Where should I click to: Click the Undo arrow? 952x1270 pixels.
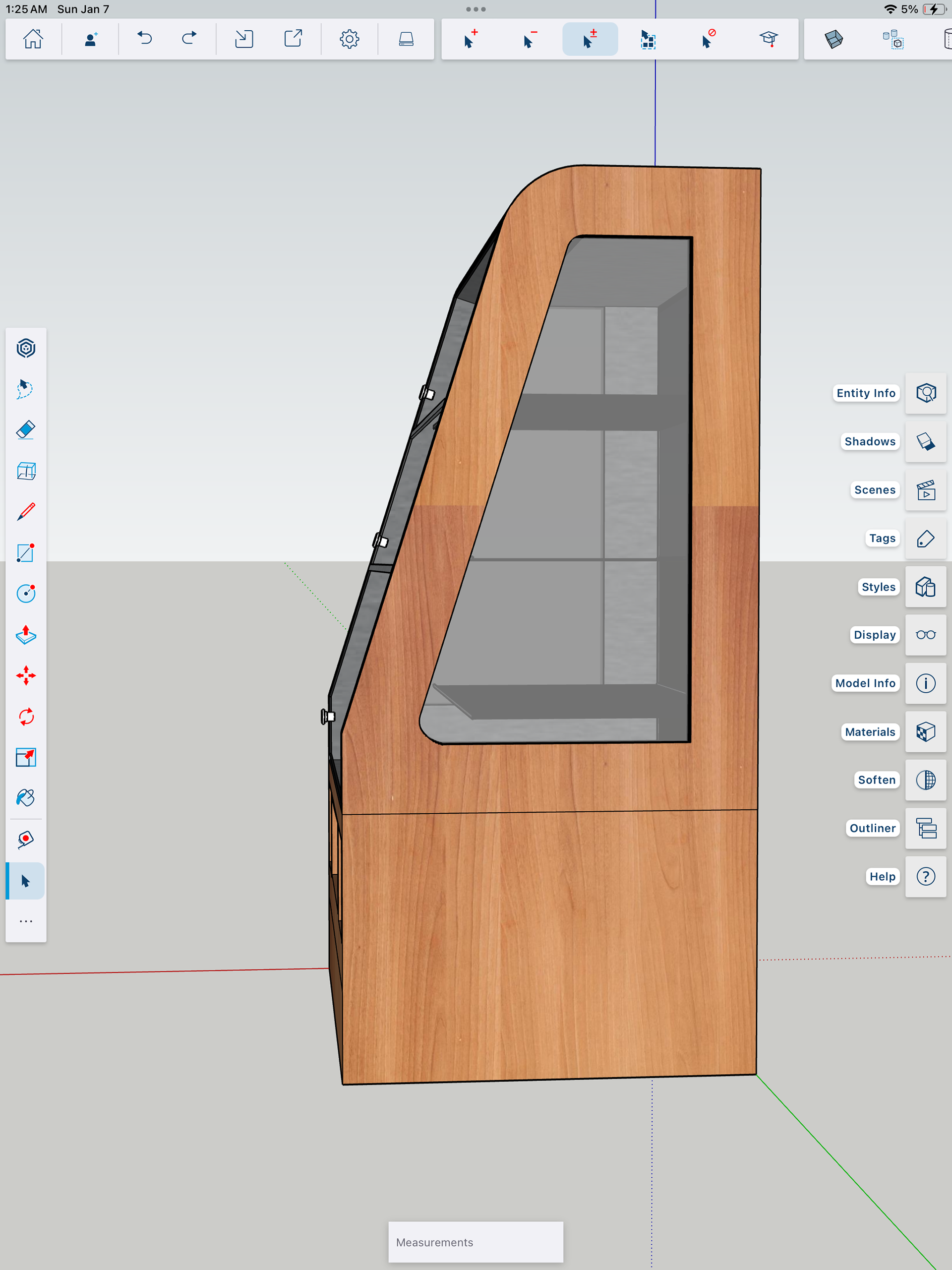[x=145, y=39]
